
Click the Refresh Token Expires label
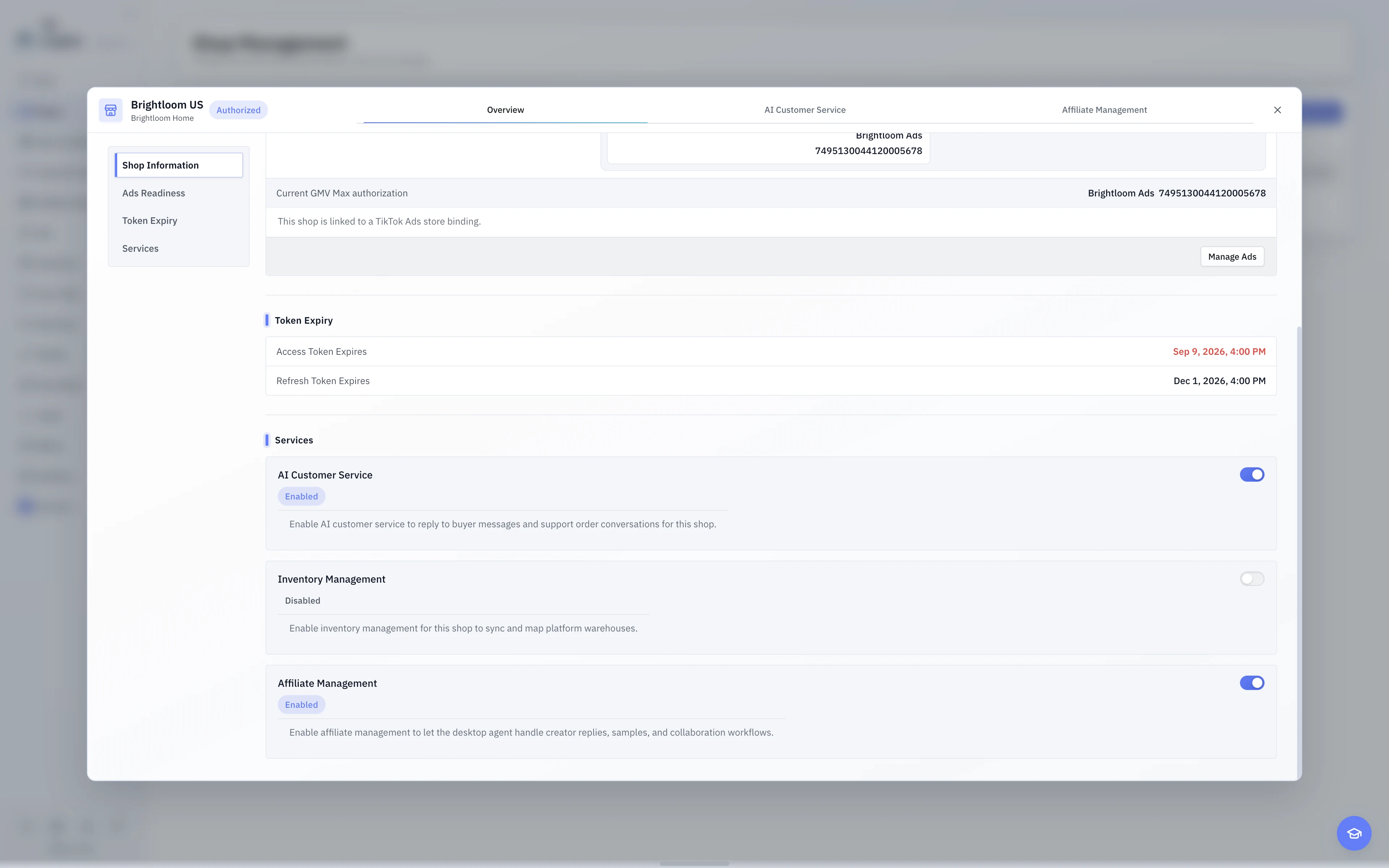pyautogui.click(x=323, y=380)
